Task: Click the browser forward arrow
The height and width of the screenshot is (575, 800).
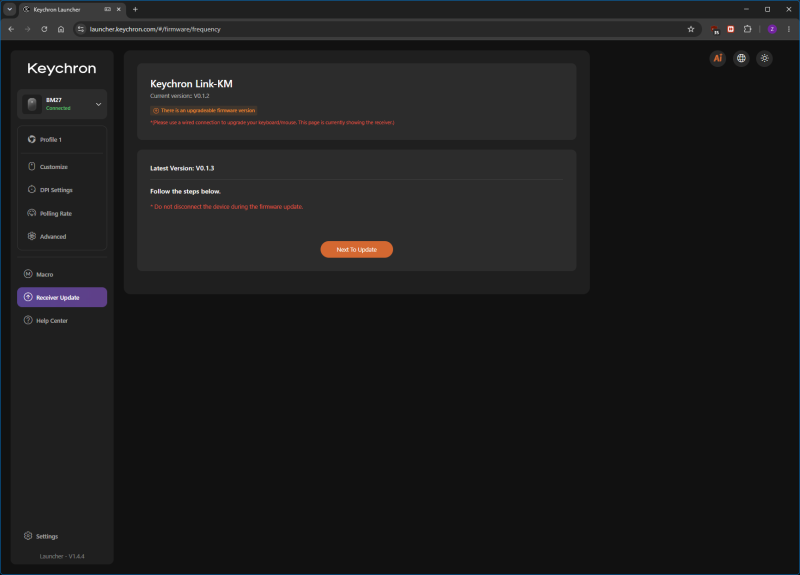Action: (28, 29)
